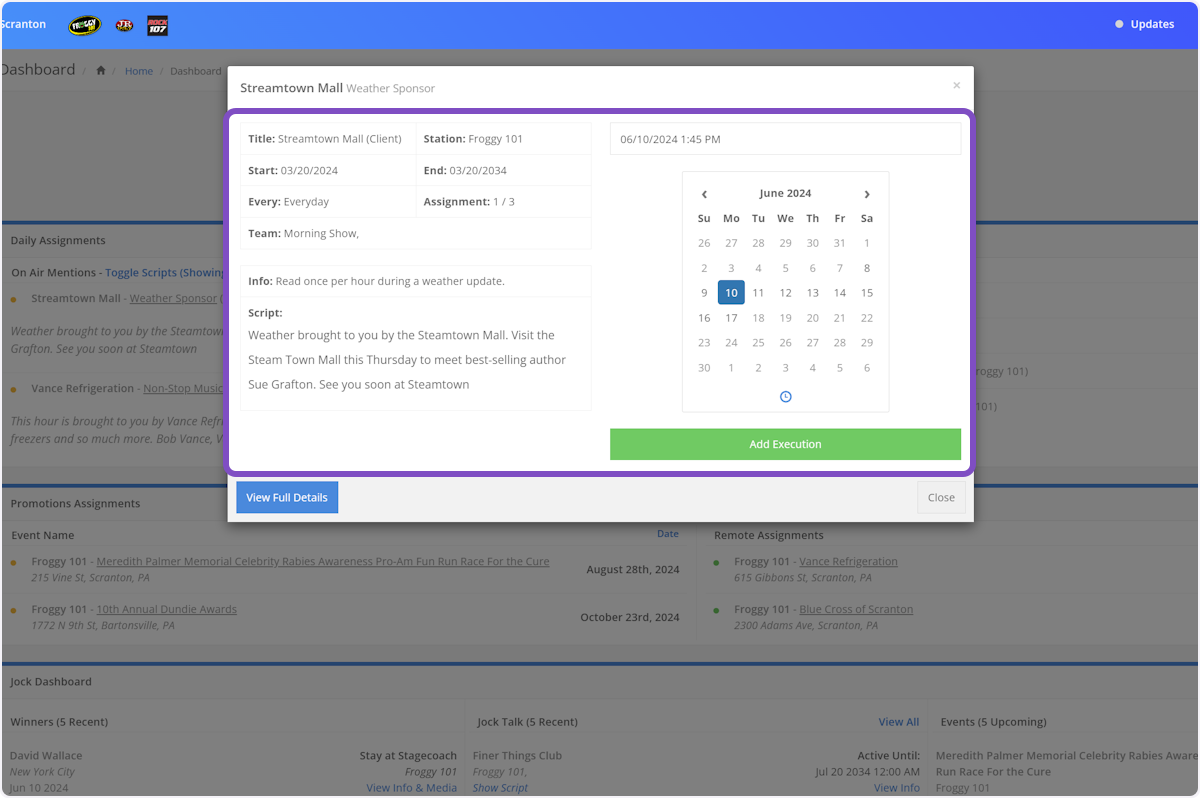The width and height of the screenshot is (1200, 798).
Task: Click the Rock 107 station logo
Action: pos(157,25)
